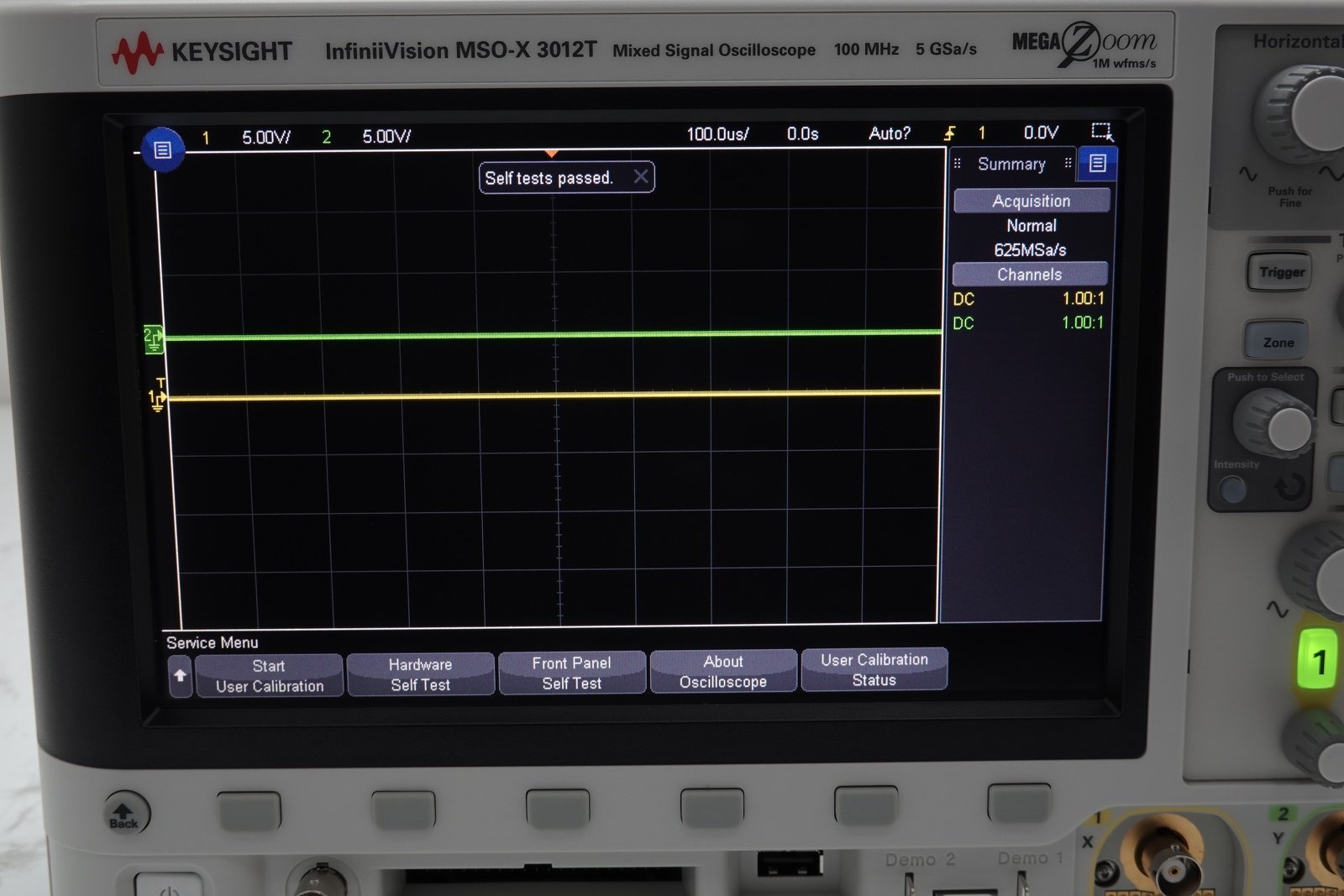Tap the lit green channel 1 key

tap(1317, 661)
